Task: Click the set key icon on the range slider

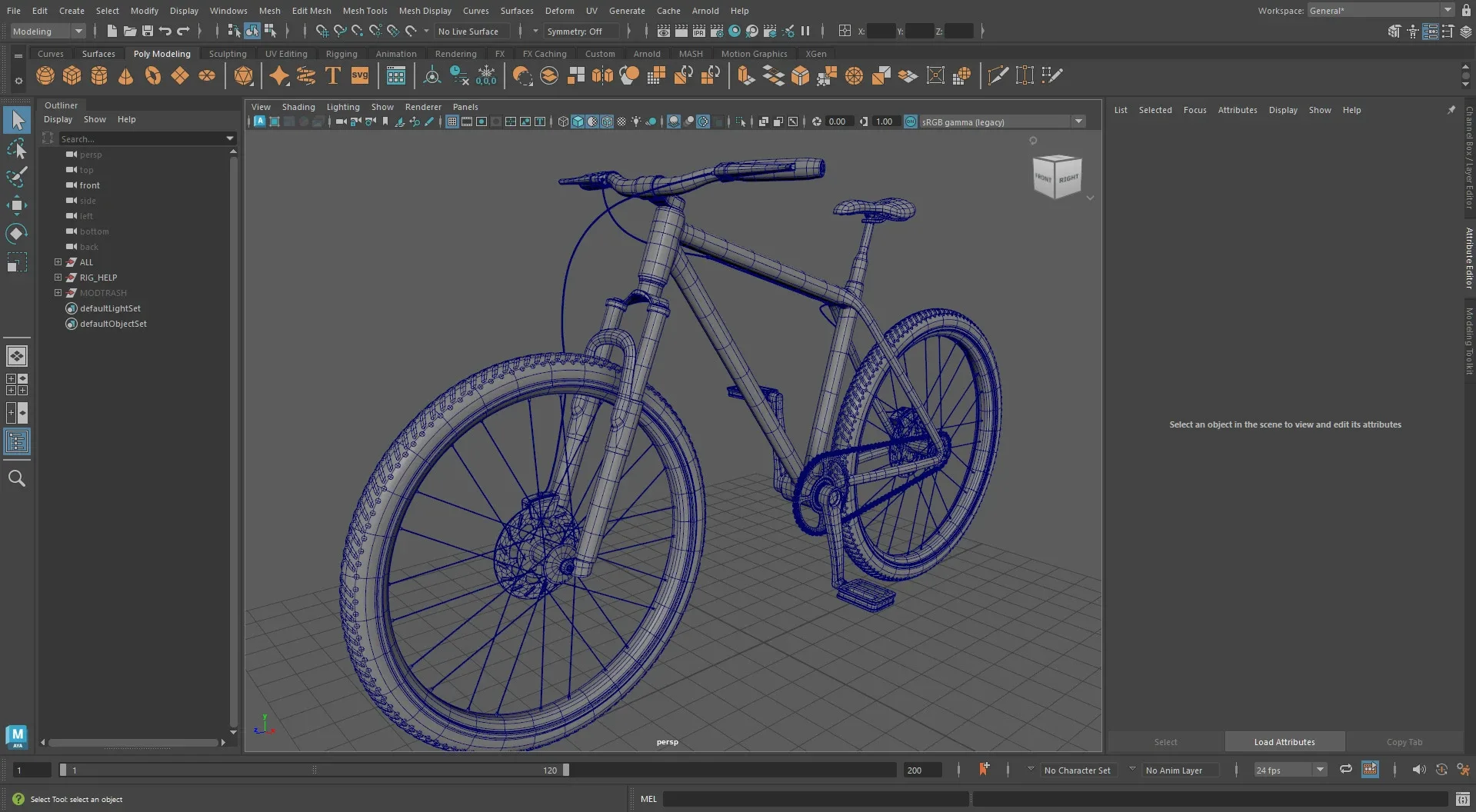Action: pyautogui.click(x=984, y=769)
